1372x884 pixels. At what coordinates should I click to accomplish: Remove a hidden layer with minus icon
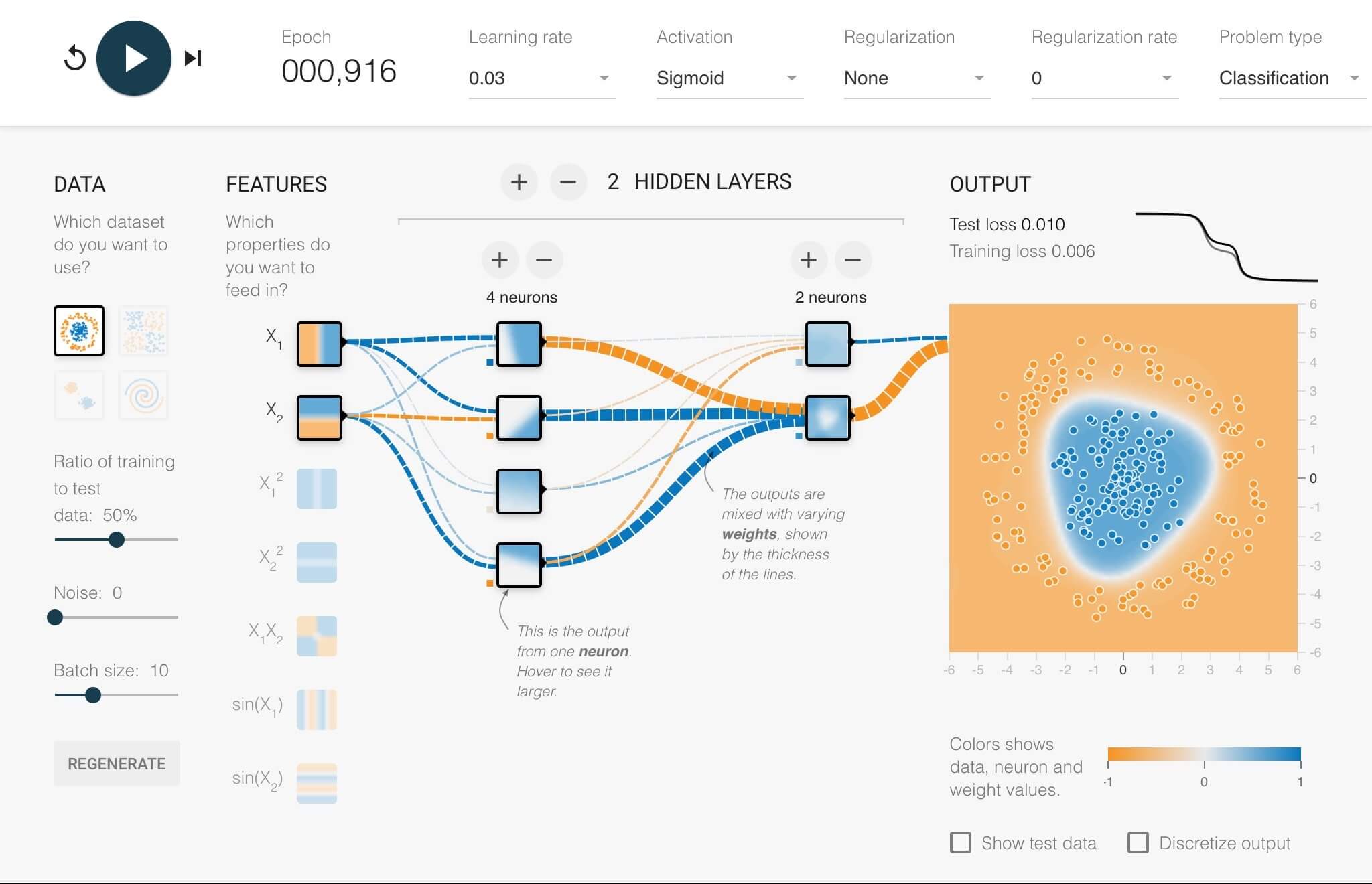click(x=567, y=182)
